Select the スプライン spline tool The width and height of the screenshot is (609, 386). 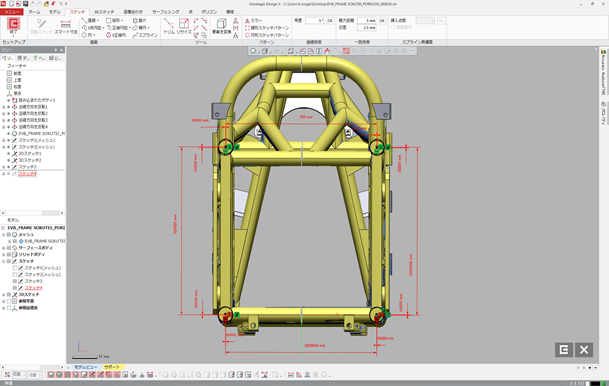pos(145,35)
